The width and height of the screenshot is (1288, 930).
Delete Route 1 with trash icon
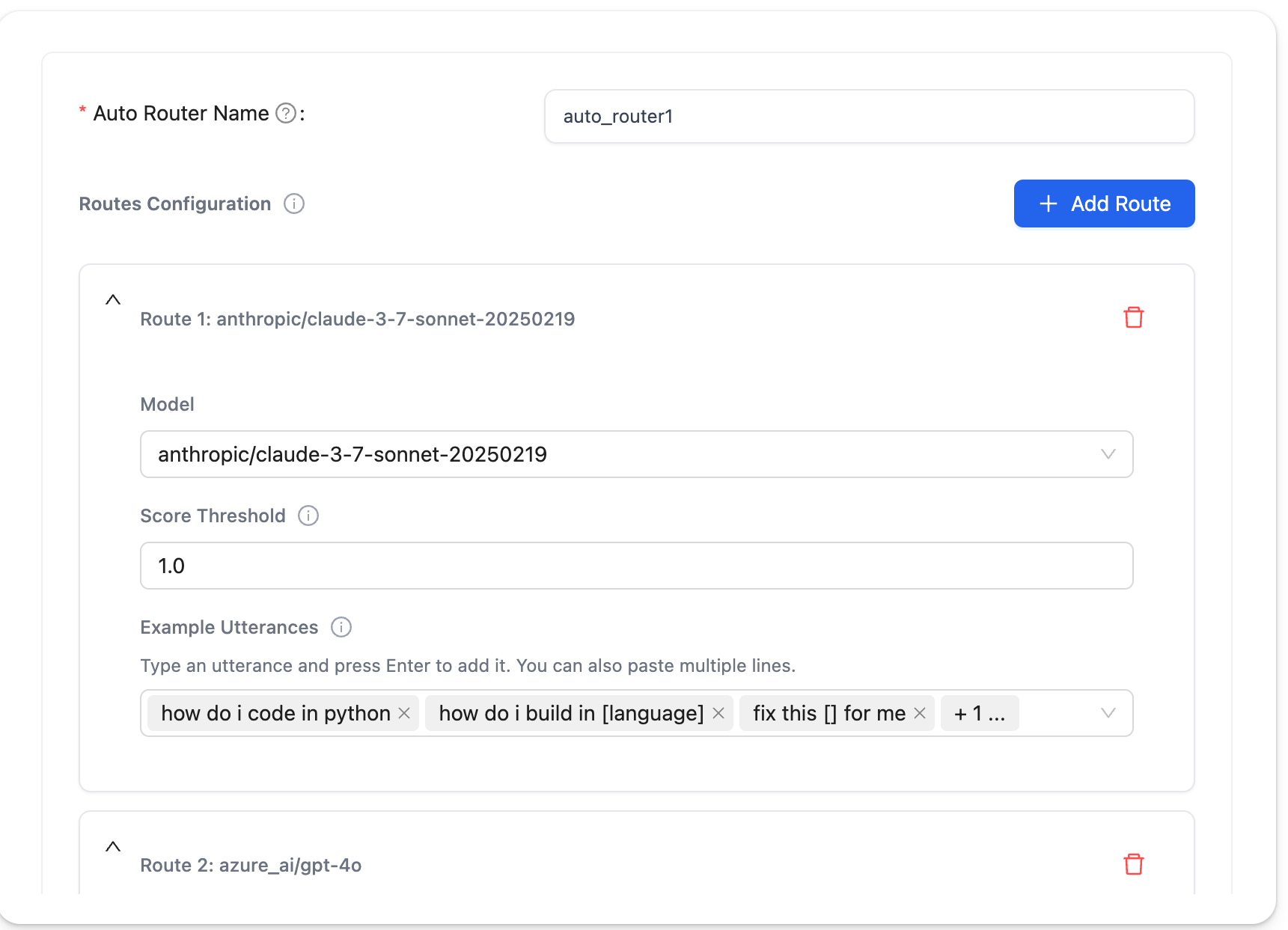pyautogui.click(x=1133, y=317)
